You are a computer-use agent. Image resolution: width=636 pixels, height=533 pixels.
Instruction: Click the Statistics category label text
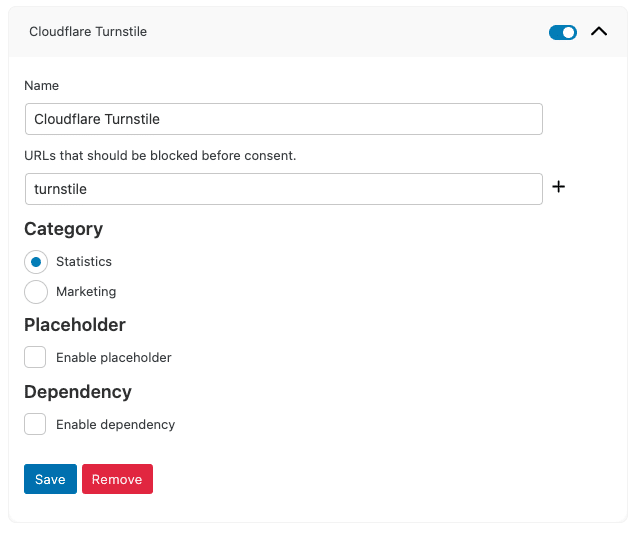click(x=84, y=262)
